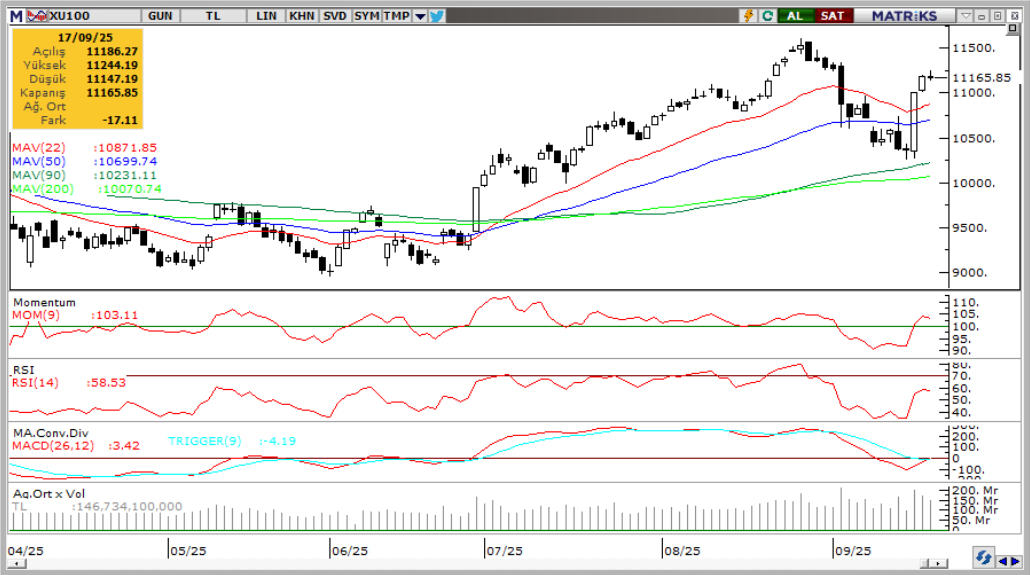Refresh chart with the green reload icon

pyautogui.click(x=767, y=16)
